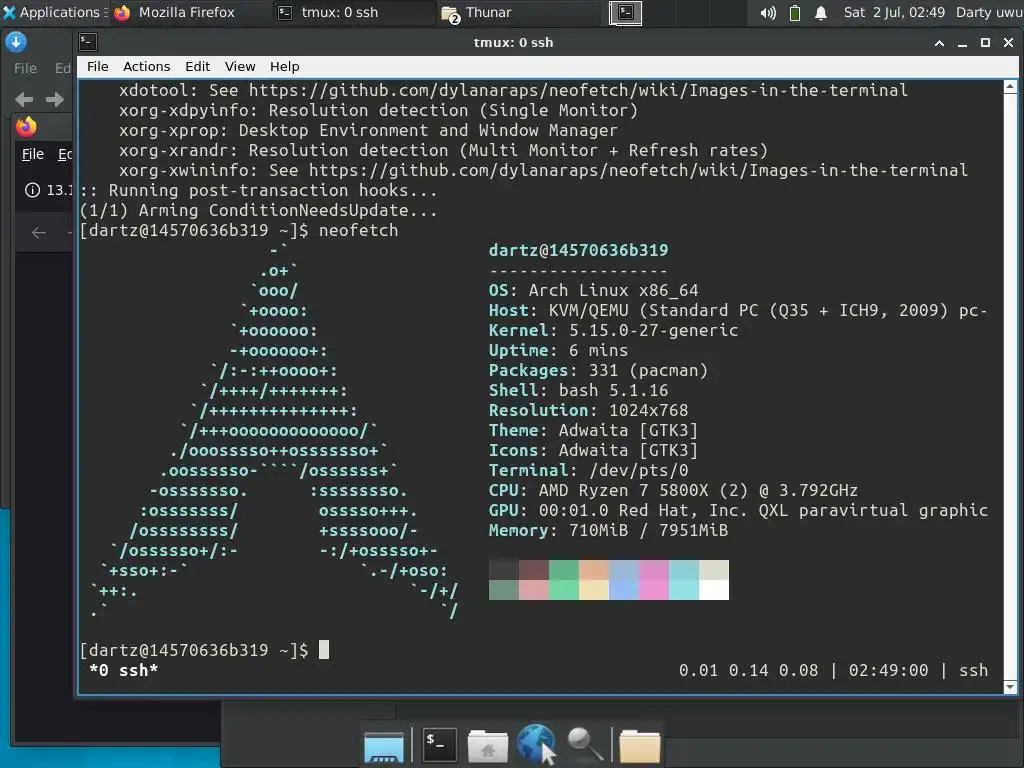Click the 'Packages: 331 (pacman)' line
Image resolution: width=1024 pixels, height=768 pixels.
coord(598,370)
